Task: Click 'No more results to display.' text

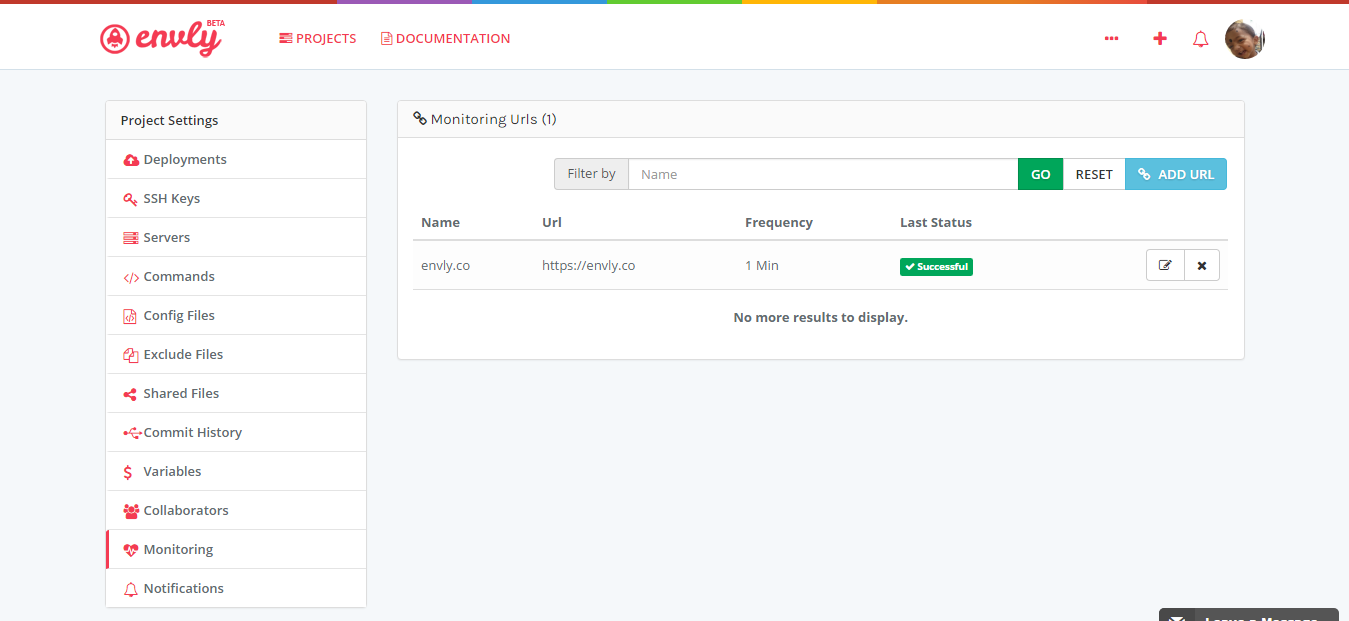Action: (x=821, y=318)
